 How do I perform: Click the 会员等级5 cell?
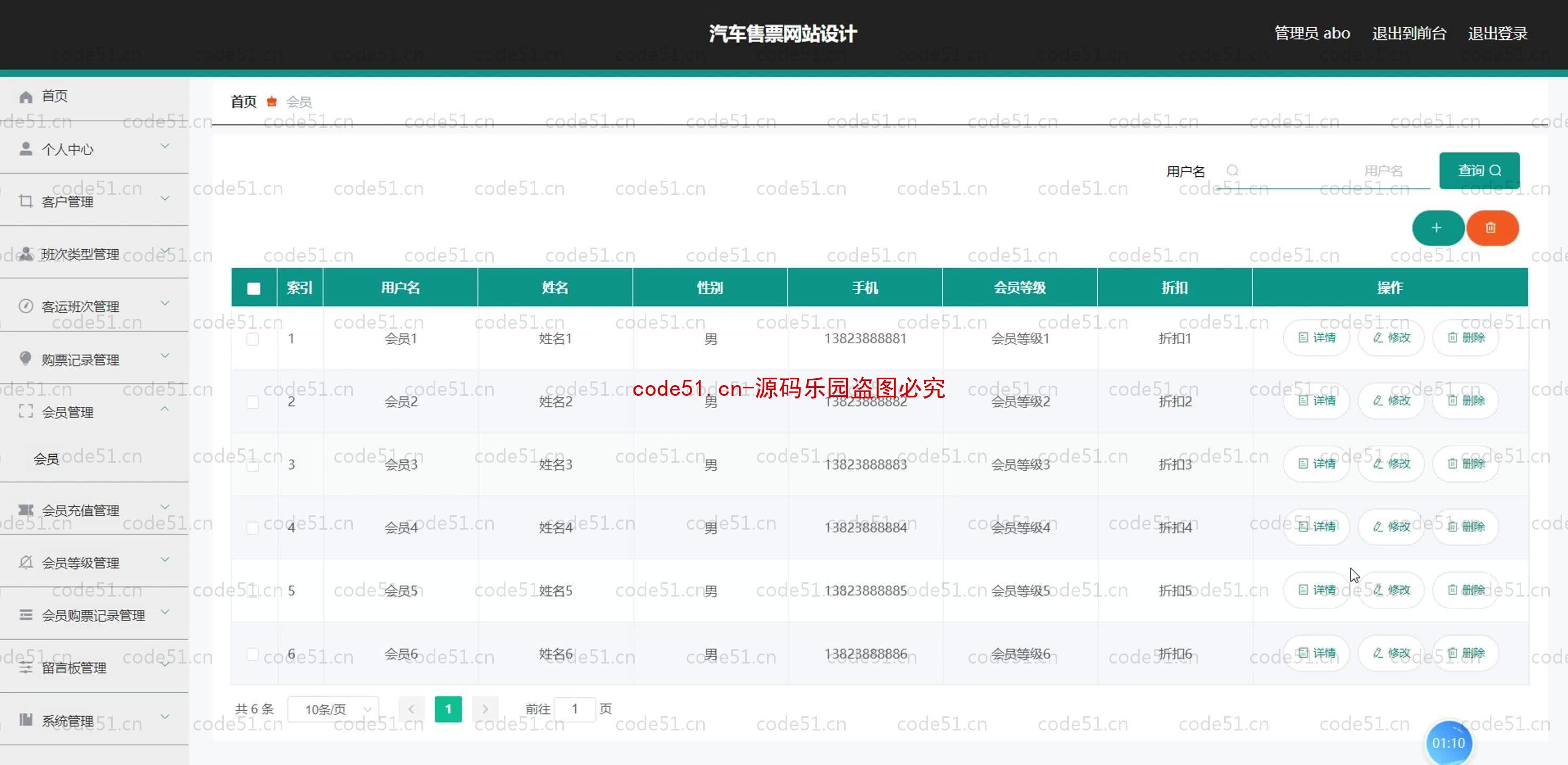pos(1020,590)
